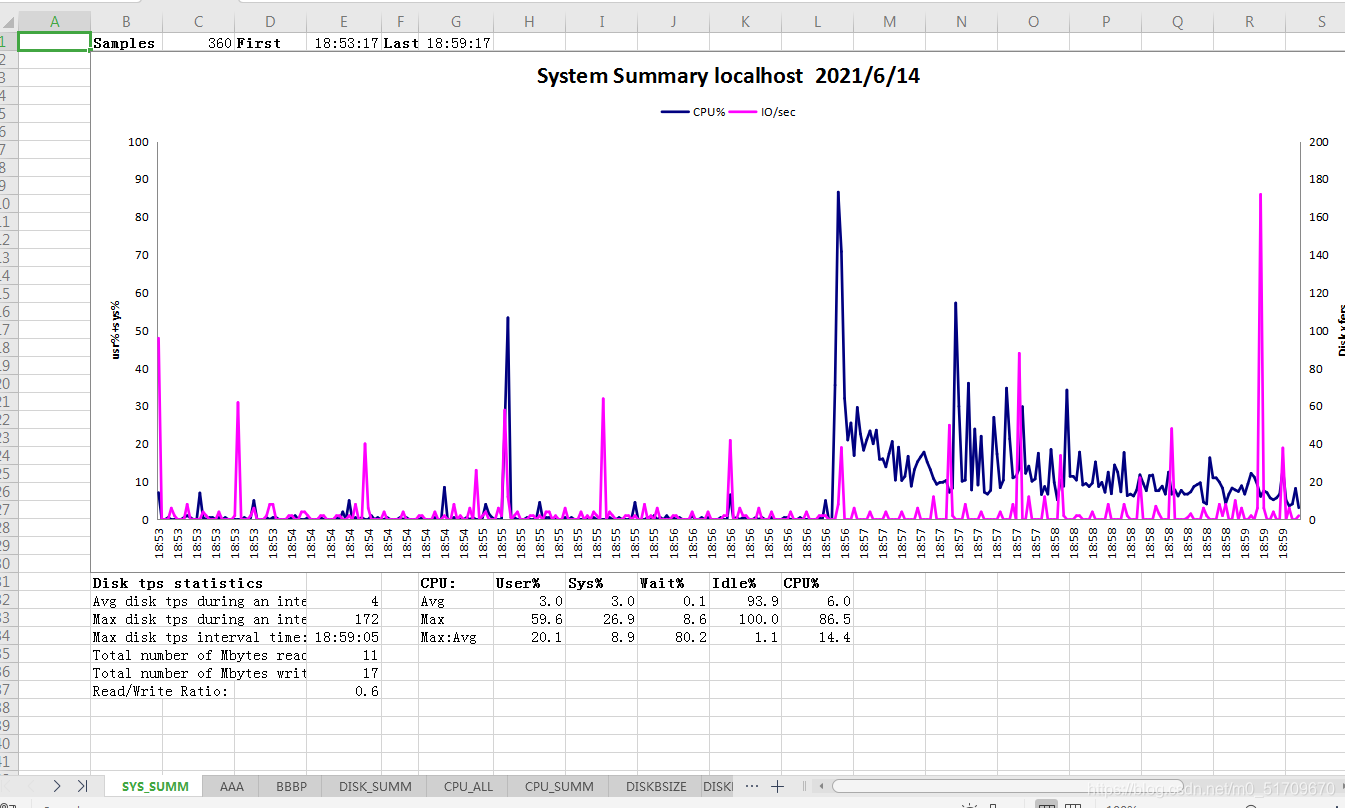Switch to the DISK_SUMM sheet

(x=375, y=787)
